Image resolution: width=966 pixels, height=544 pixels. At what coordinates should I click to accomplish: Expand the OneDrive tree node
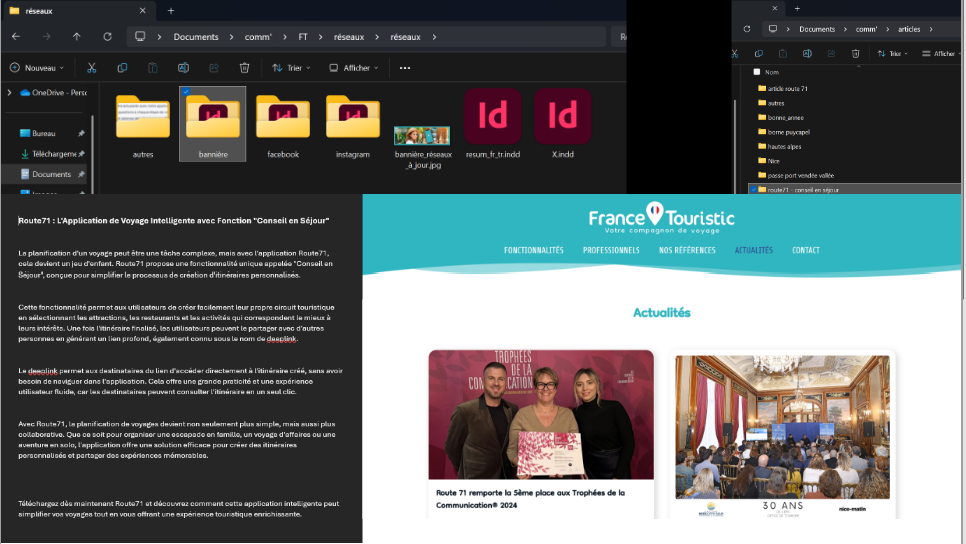pos(9,92)
